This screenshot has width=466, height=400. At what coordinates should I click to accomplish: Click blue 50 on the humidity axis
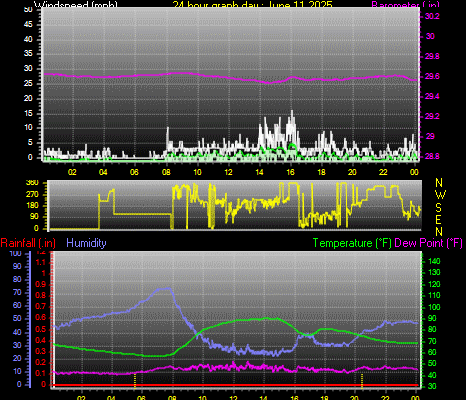click(x=17, y=318)
